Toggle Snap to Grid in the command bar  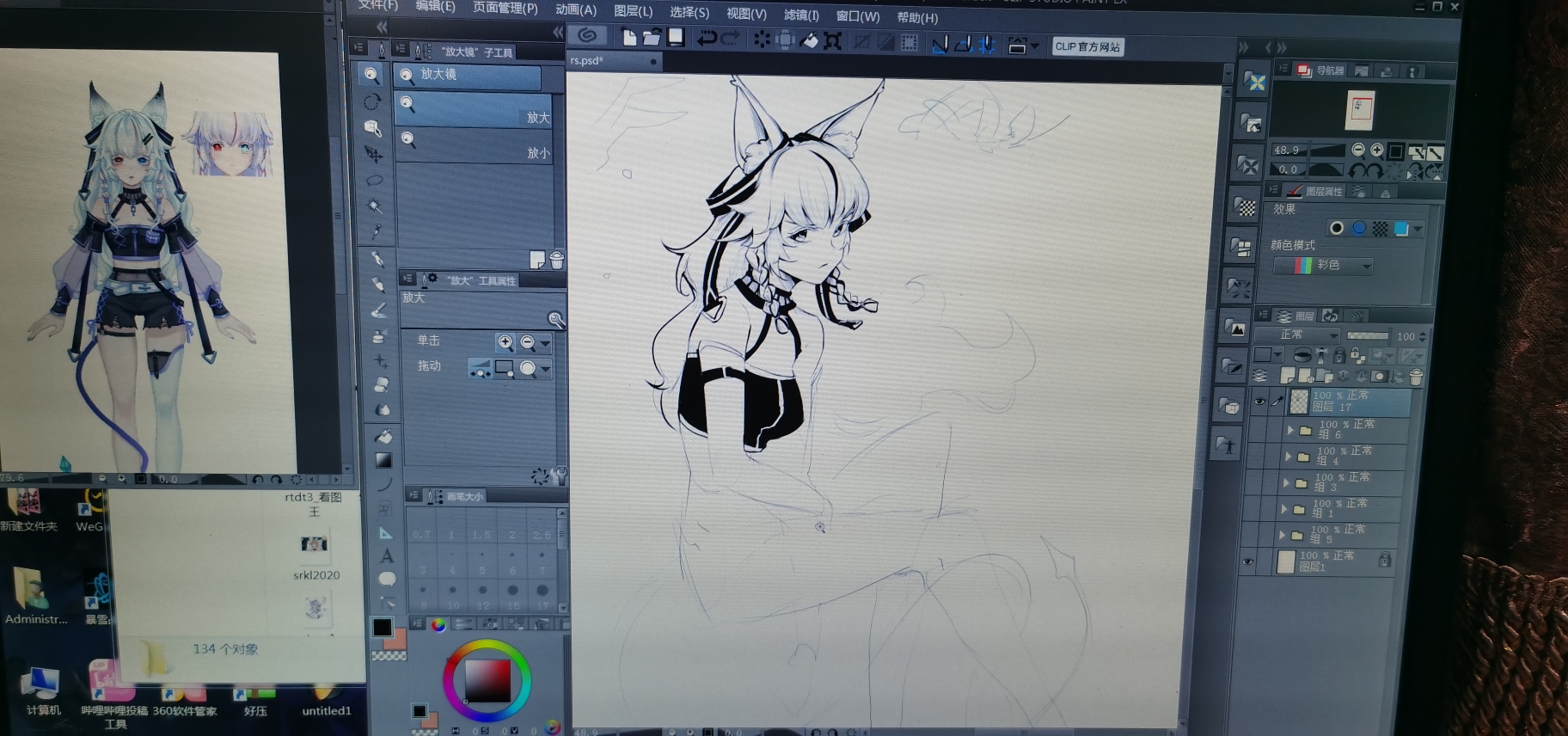[987, 44]
